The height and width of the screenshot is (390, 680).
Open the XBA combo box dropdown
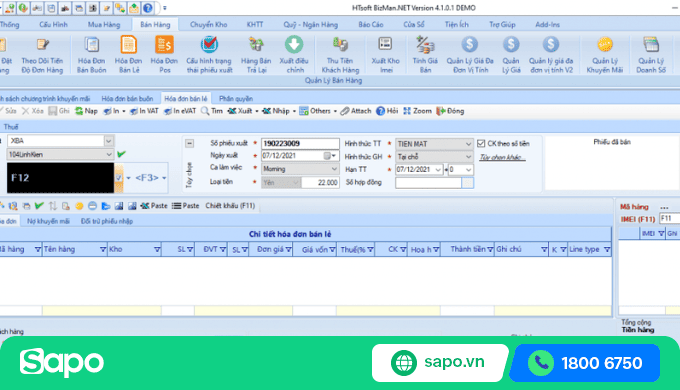point(109,141)
